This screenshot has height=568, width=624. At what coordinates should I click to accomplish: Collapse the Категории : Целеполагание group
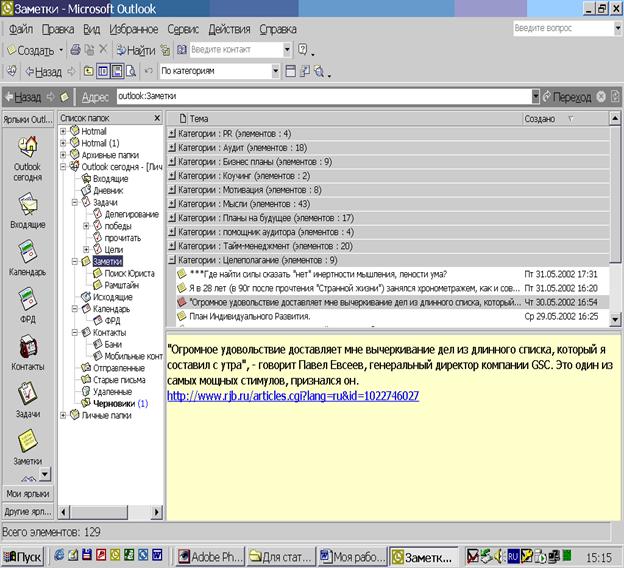(172, 260)
